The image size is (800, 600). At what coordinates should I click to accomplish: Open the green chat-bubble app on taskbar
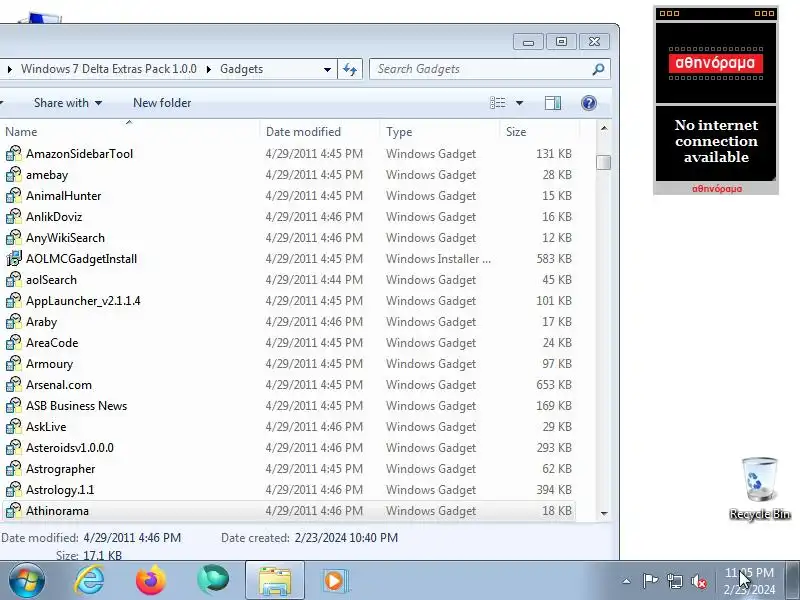213,580
